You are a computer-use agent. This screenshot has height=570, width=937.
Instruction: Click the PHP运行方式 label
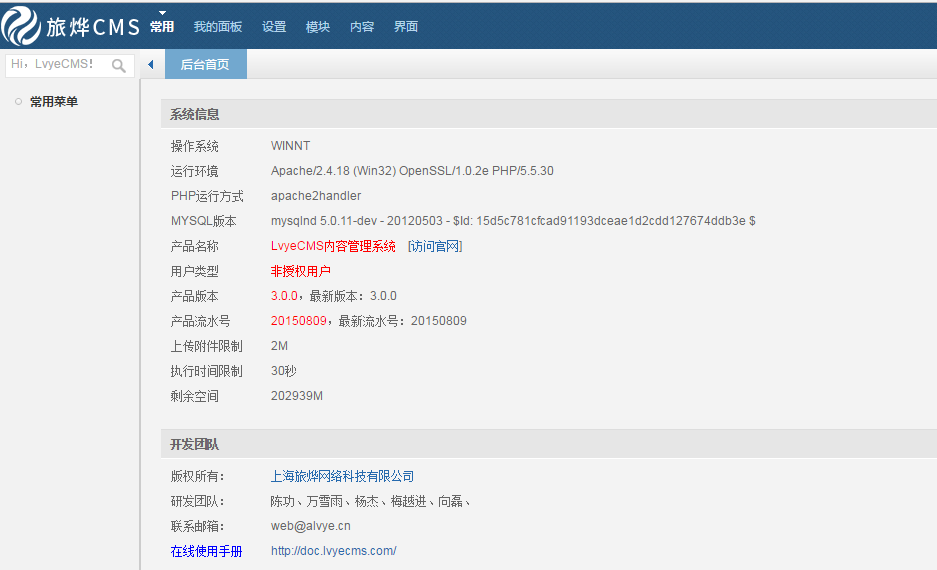(207, 197)
